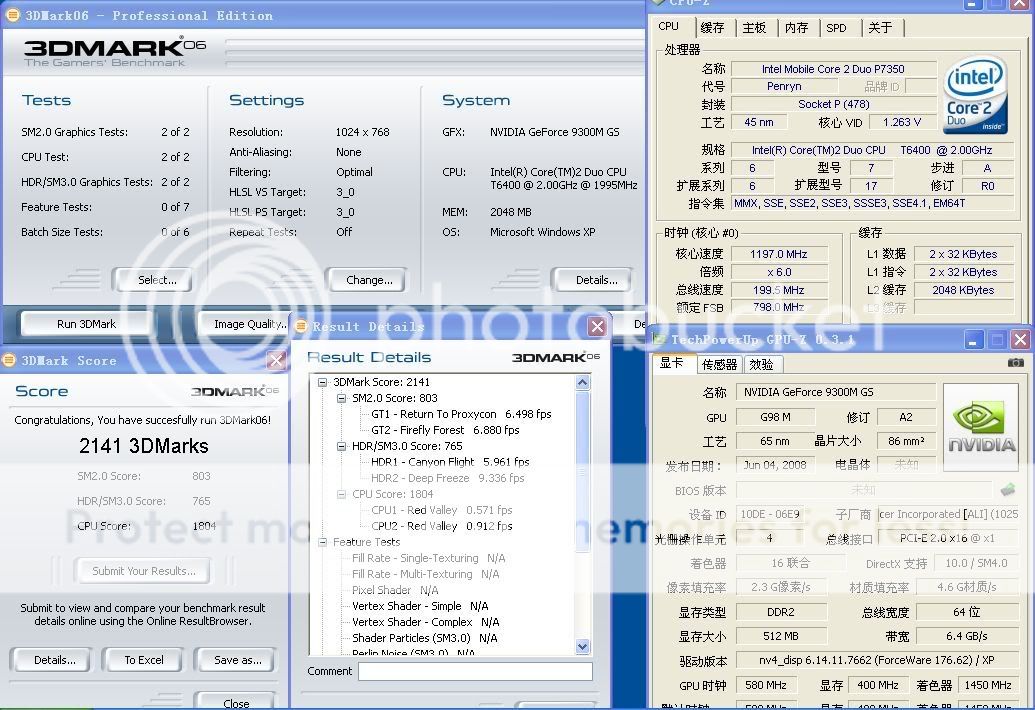Click the CPU-Z name field Intel Mobile Core 2 Duo P7350

point(834,69)
